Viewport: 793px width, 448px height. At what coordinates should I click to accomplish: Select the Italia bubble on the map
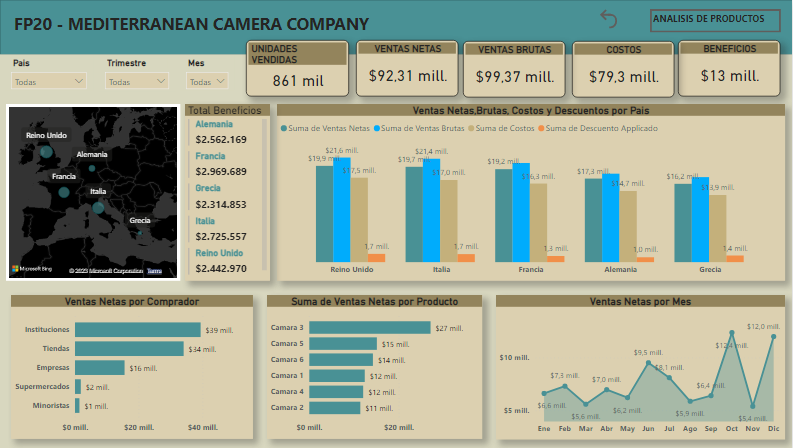98,207
